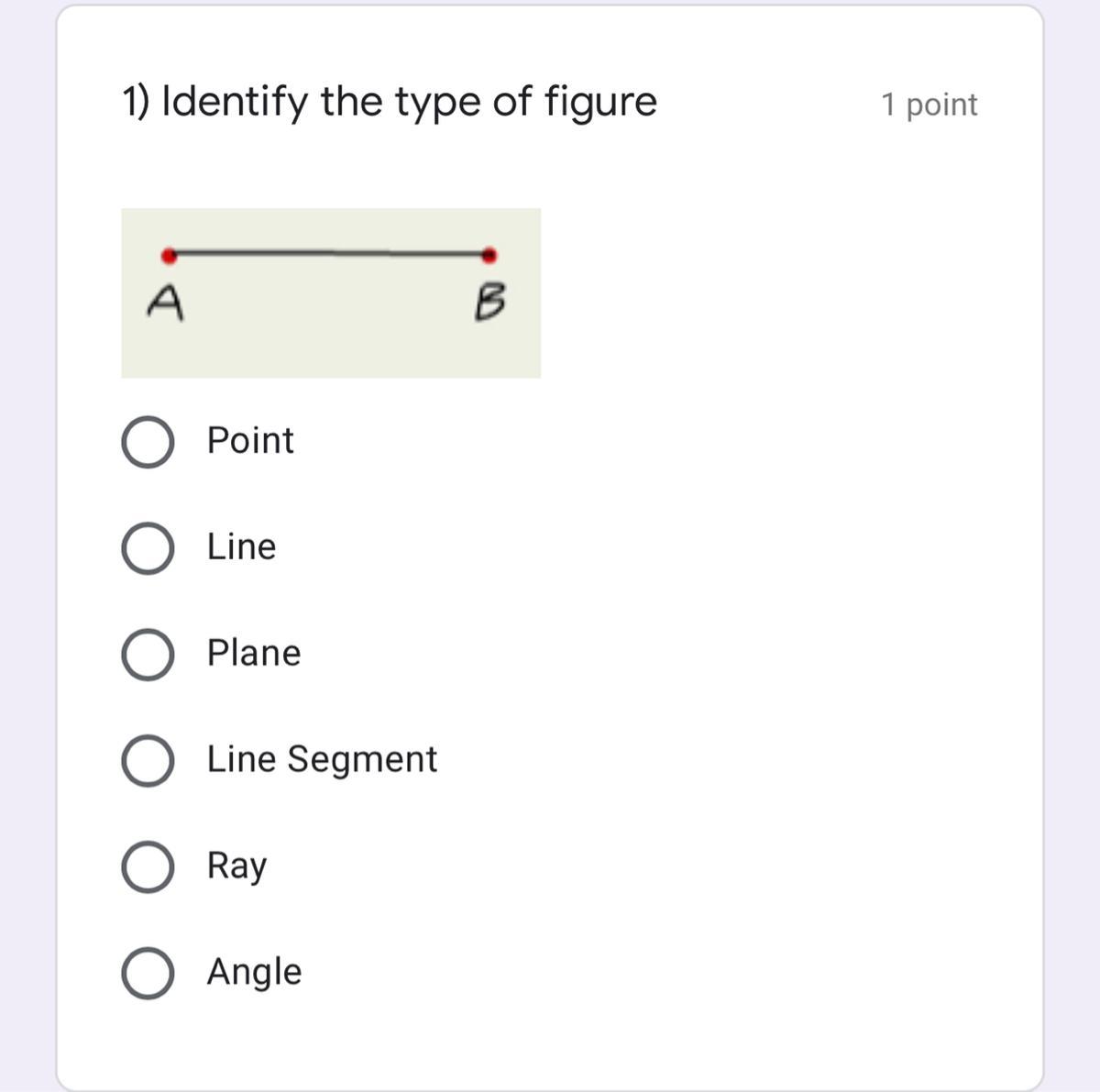
Task: Click the 'Line Segment' label text
Action: tap(321, 760)
